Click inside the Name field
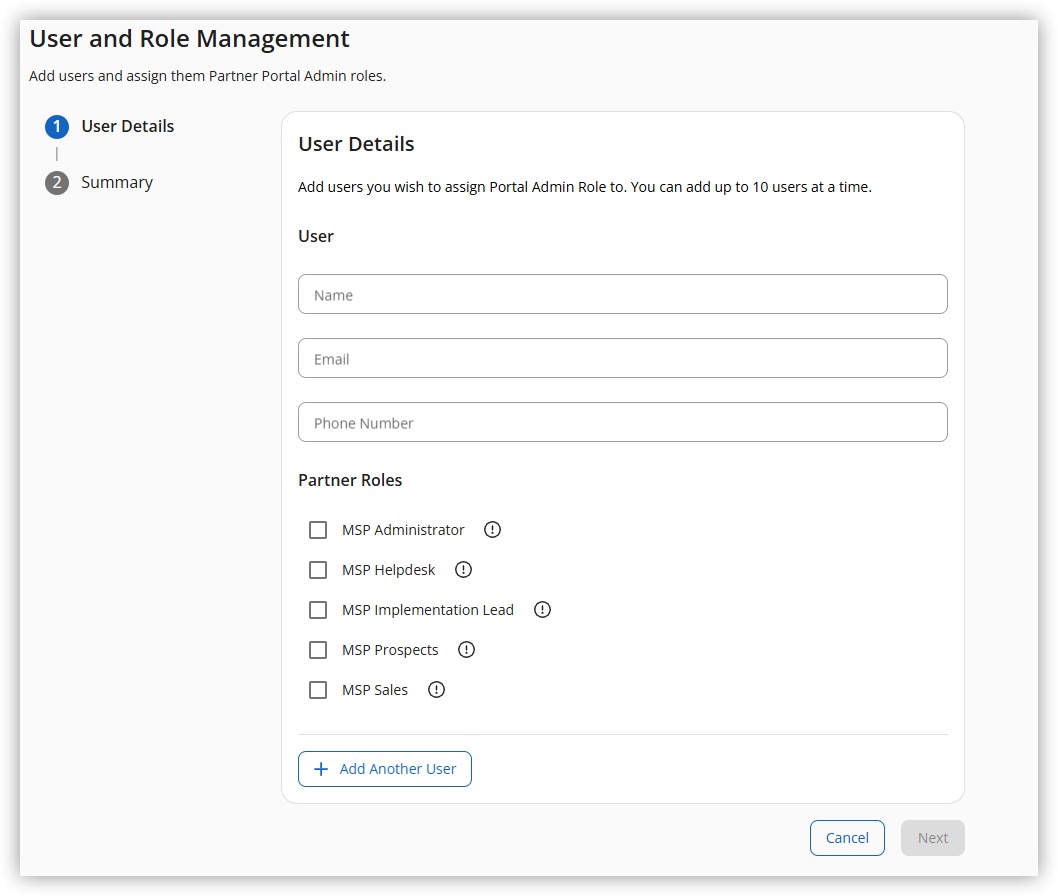 tap(622, 294)
